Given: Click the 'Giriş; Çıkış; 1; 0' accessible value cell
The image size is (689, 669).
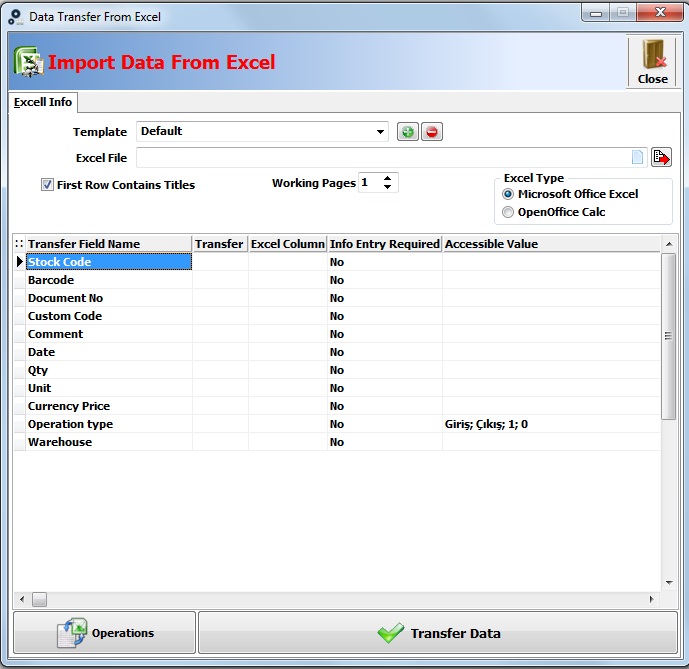Looking at the screenshot, I should coord(551,424).
